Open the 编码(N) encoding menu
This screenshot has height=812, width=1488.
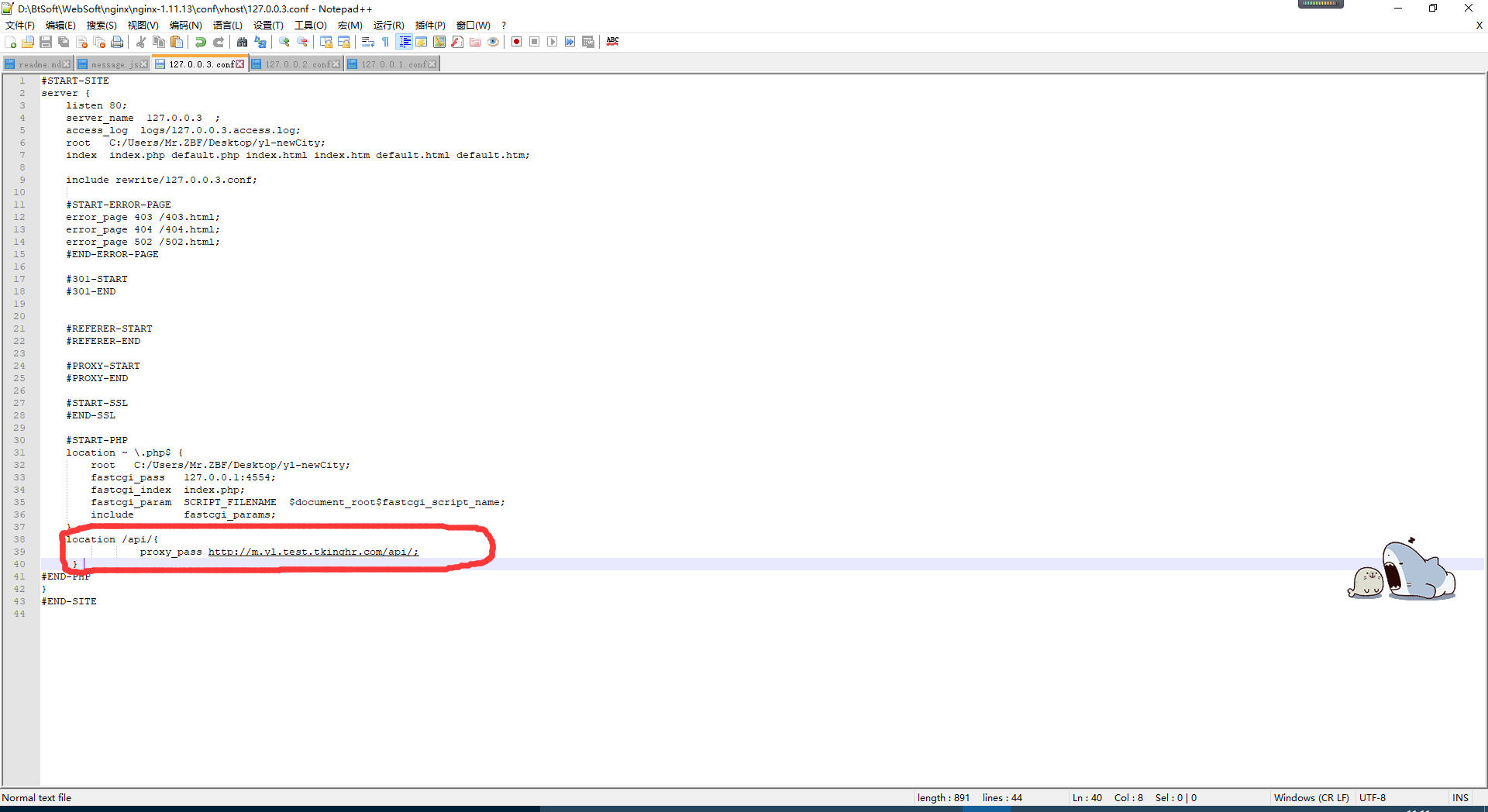pos(185,26)
